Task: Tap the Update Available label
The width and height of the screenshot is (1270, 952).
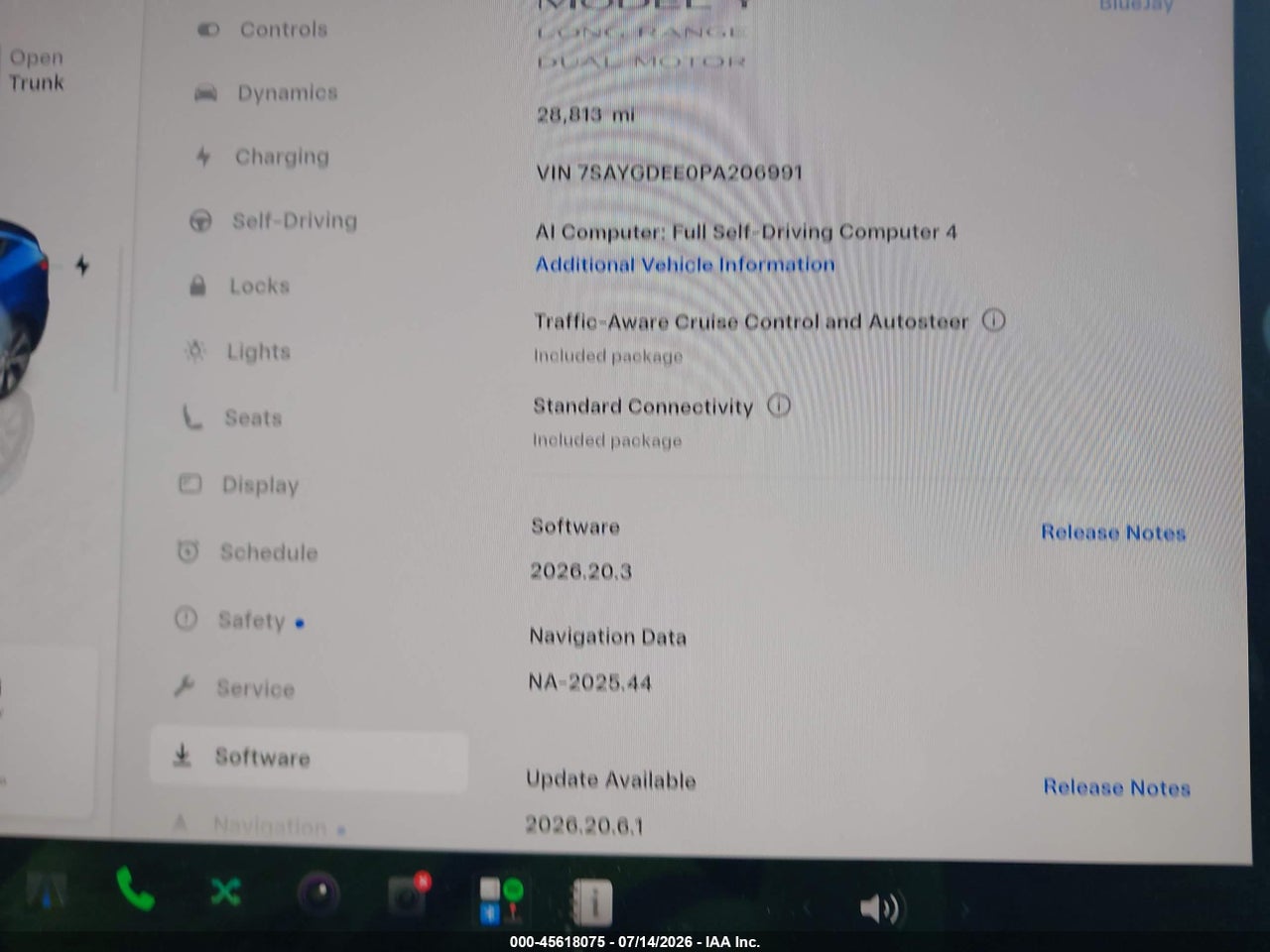Action: pos(610,779)
